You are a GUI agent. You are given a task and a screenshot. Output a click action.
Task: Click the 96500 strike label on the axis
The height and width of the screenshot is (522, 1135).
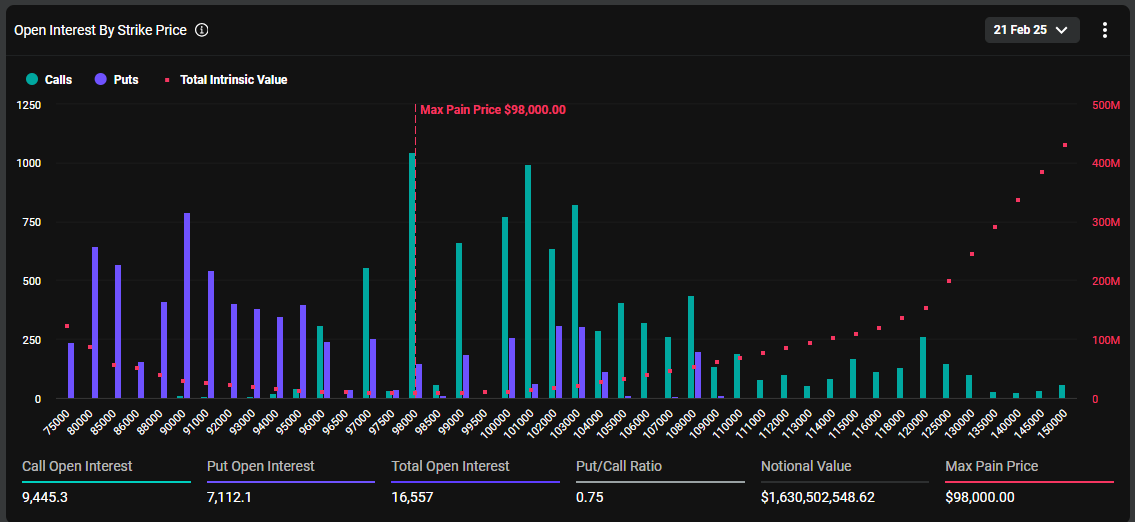tap(336, 423)
